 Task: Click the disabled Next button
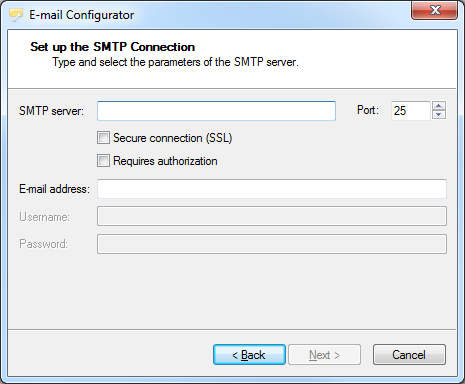pyautogui.click(x=324, y=355)
